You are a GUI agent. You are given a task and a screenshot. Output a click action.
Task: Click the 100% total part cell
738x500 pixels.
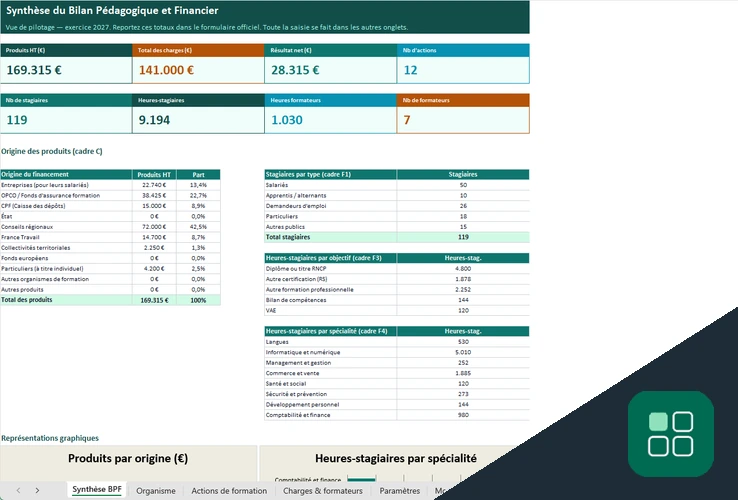coord(198,300)
